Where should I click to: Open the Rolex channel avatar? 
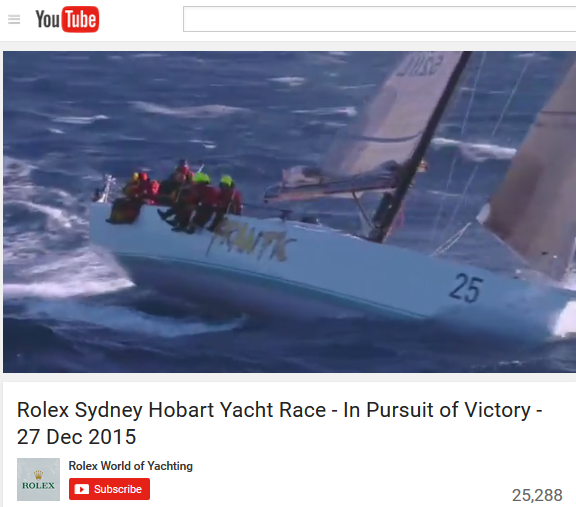click(38, 479)
